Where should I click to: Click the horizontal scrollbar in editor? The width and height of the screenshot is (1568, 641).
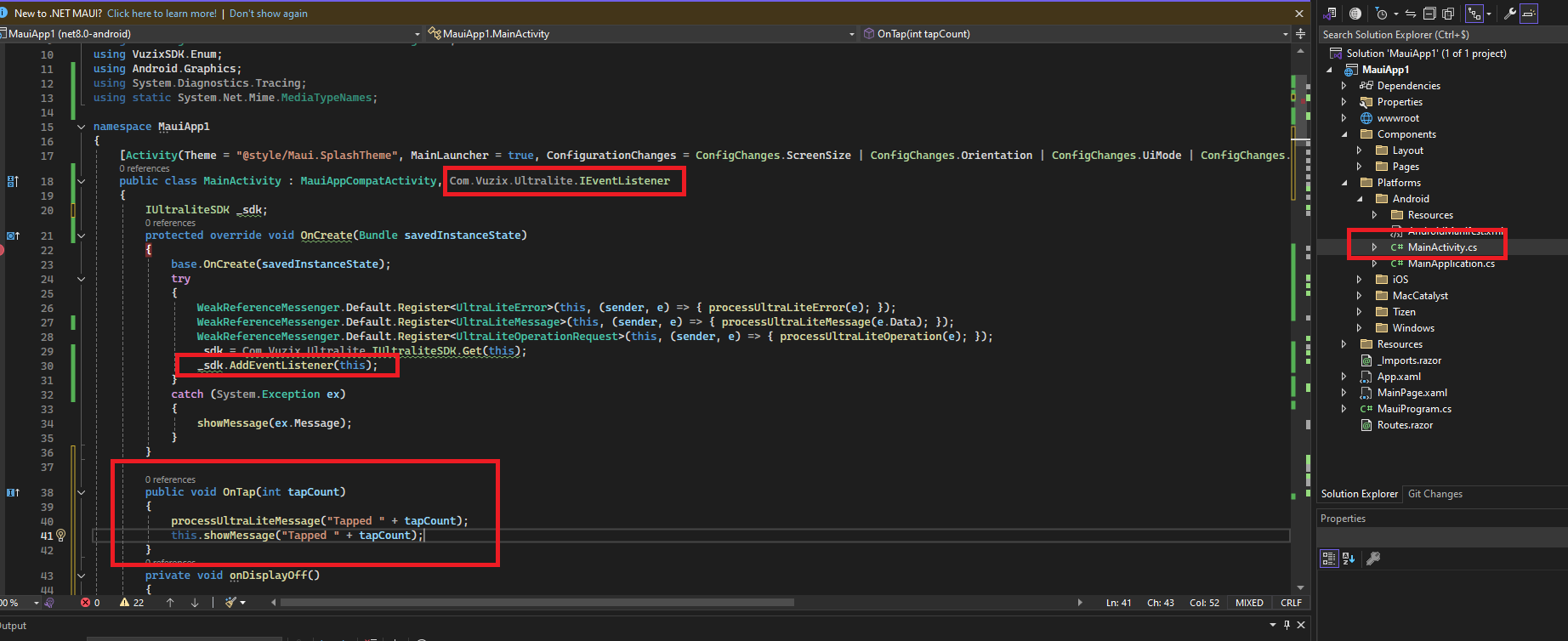537,603
